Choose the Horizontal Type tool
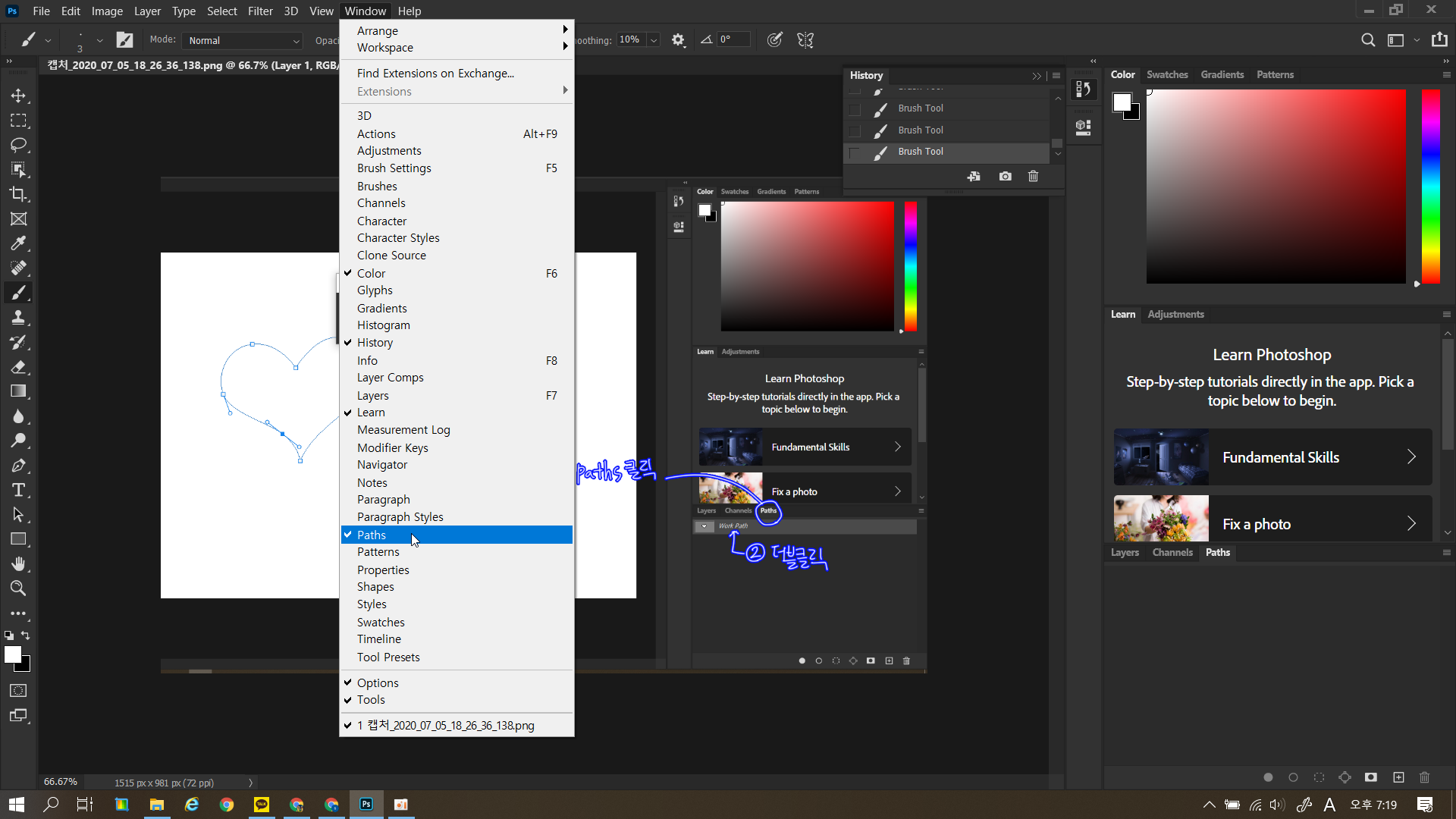The image size is (1456, 819). point(18,490)
